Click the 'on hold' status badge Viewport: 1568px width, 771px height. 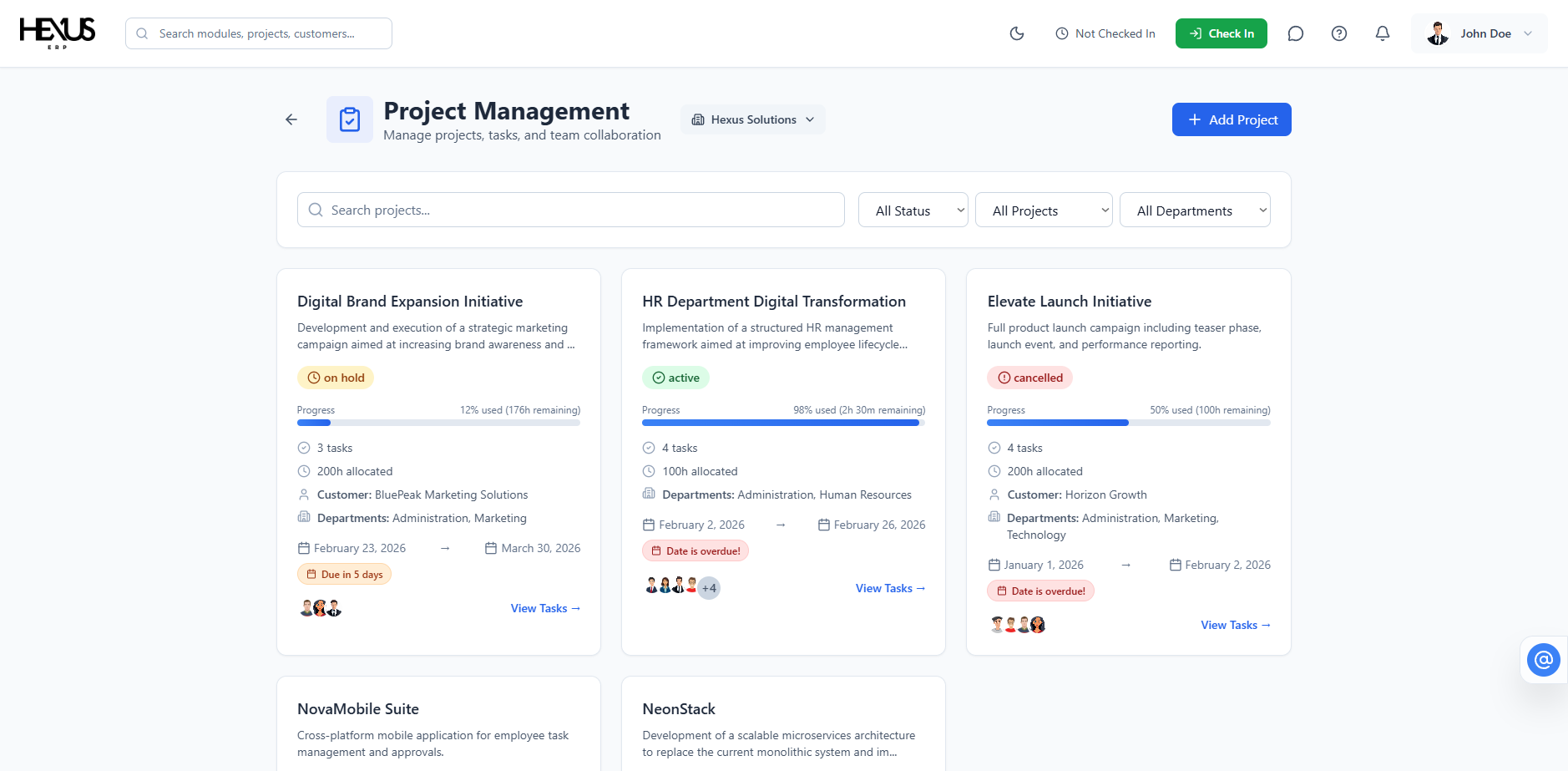coord(336,378)
